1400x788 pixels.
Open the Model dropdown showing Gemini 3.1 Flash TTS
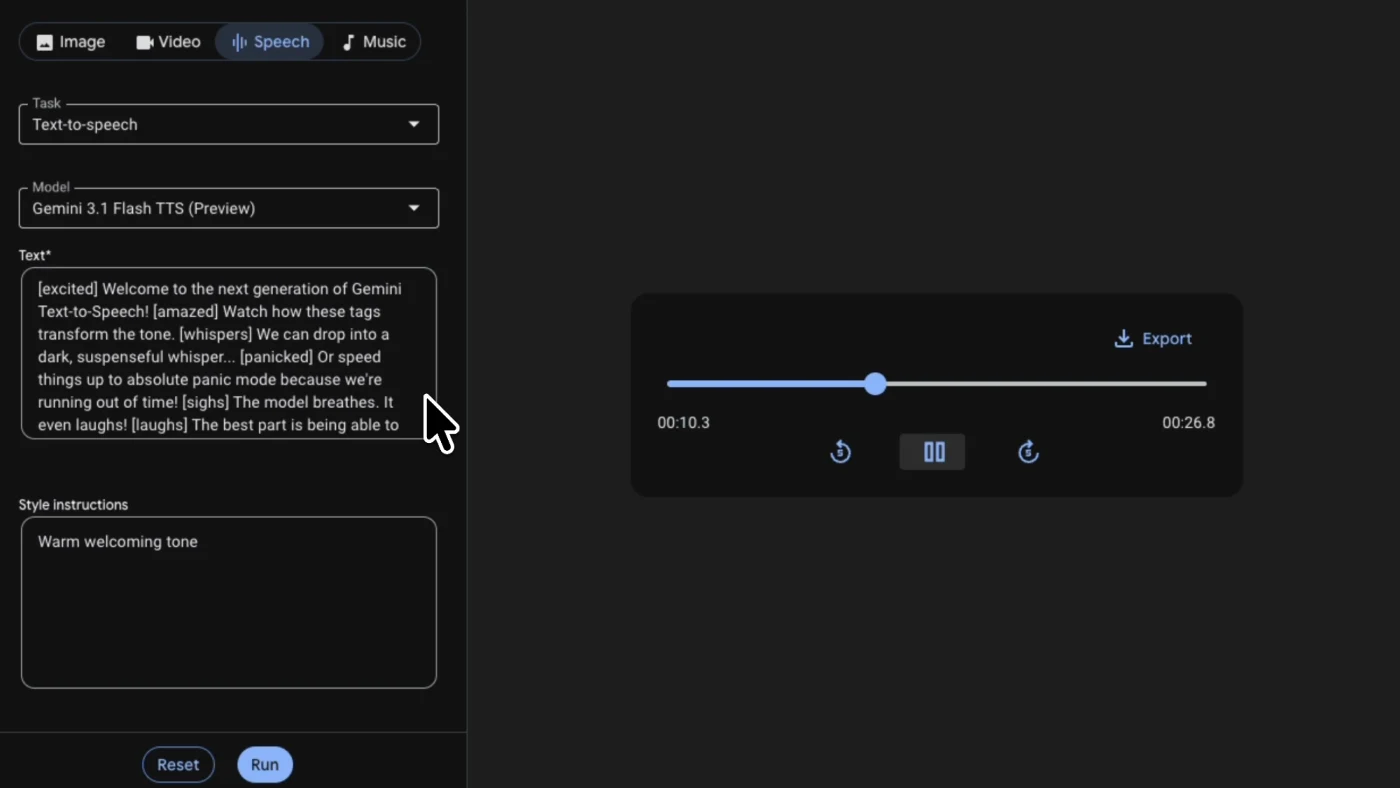[x=229, y=208]
